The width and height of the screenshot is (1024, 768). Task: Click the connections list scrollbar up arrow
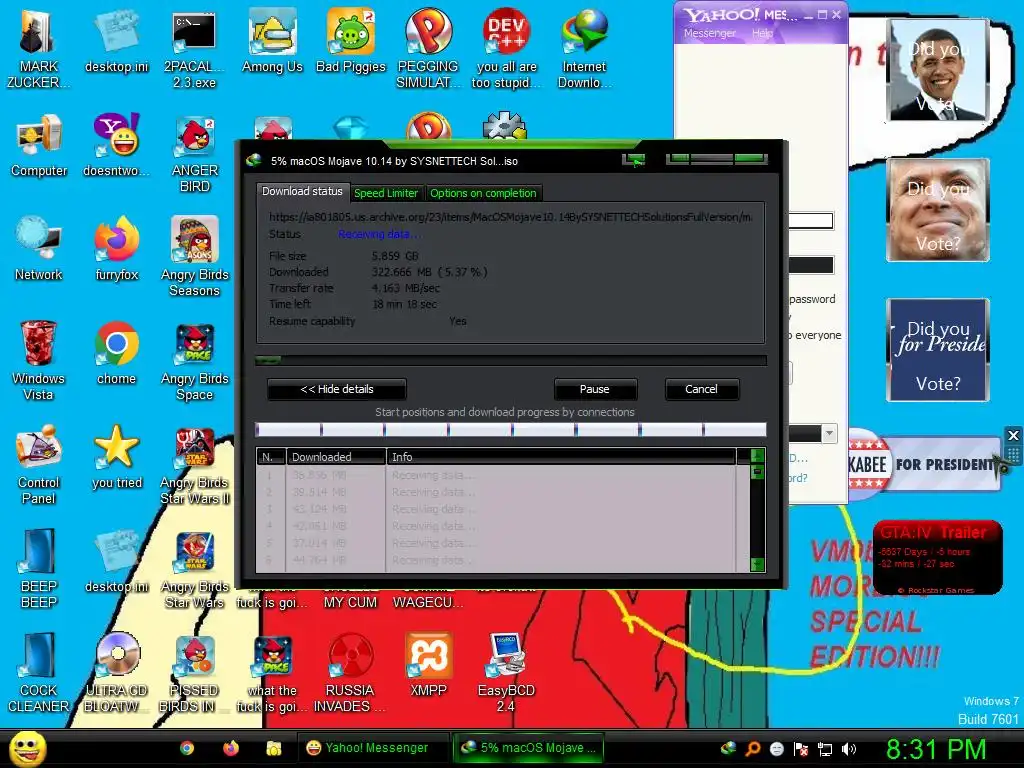pyautogui.click(x=758, y=456)
